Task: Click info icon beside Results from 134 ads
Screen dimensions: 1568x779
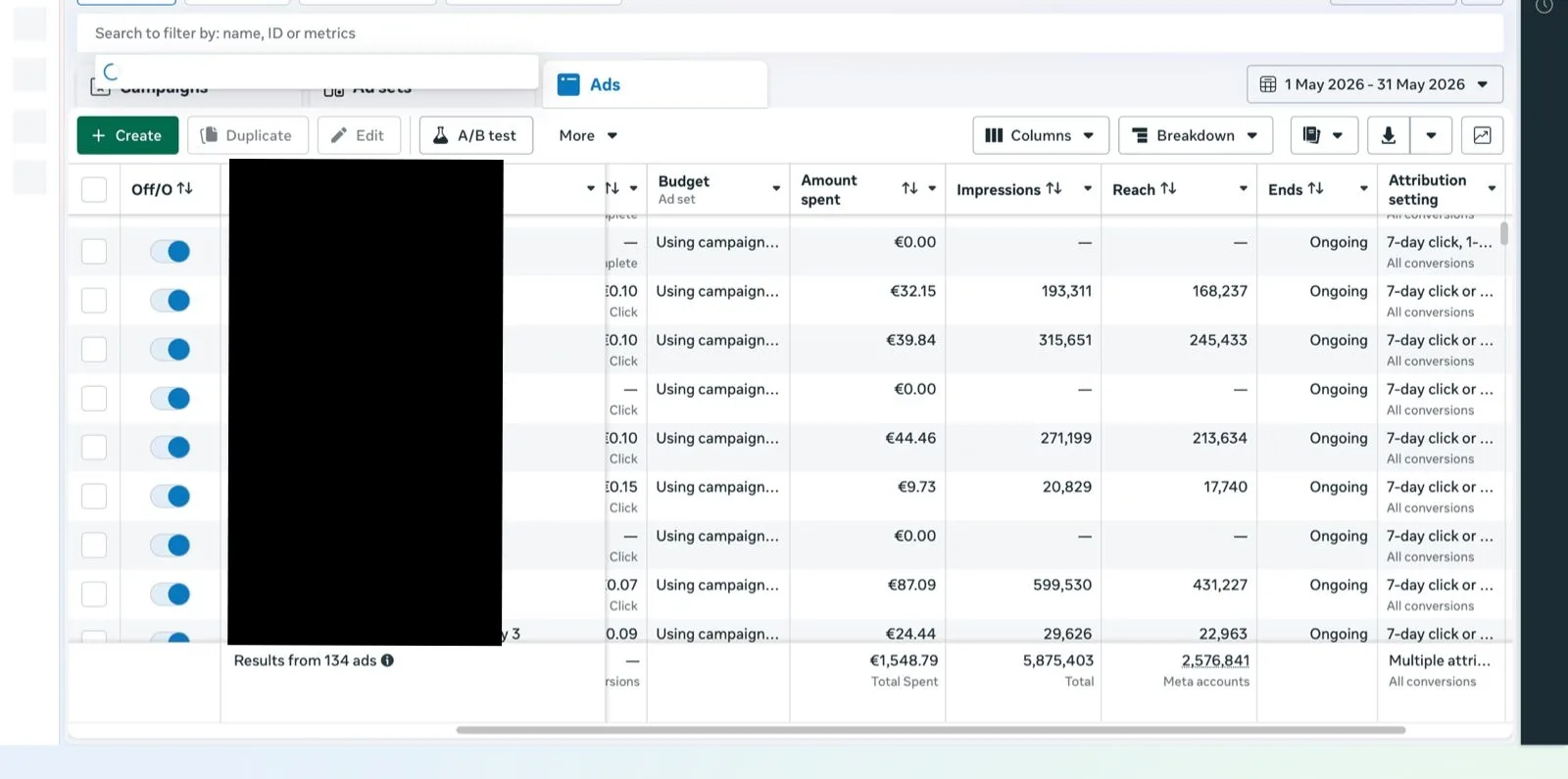Action: [388, 660]
